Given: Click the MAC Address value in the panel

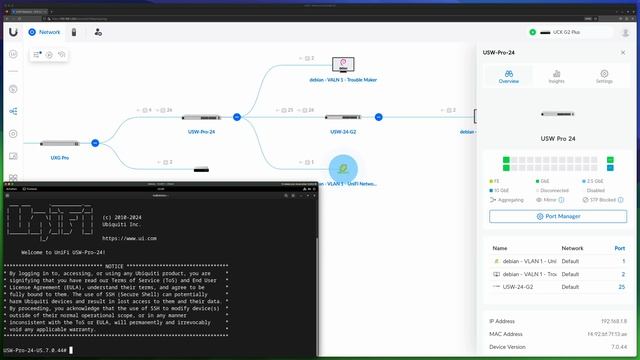Looking at the screenshot, I should [x=607, y=334].
